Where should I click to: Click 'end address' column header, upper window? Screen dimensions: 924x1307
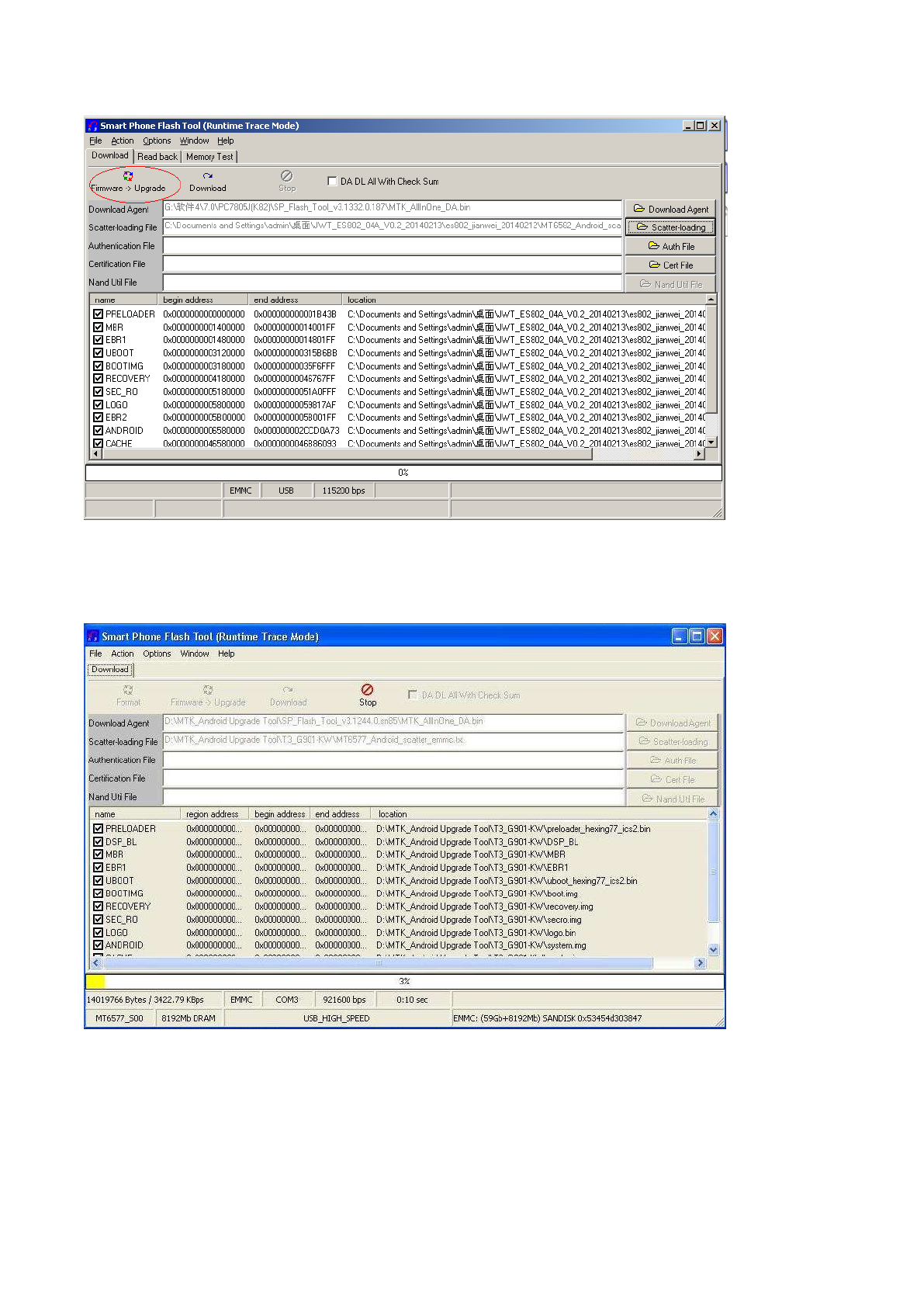[x=295, y=300]
